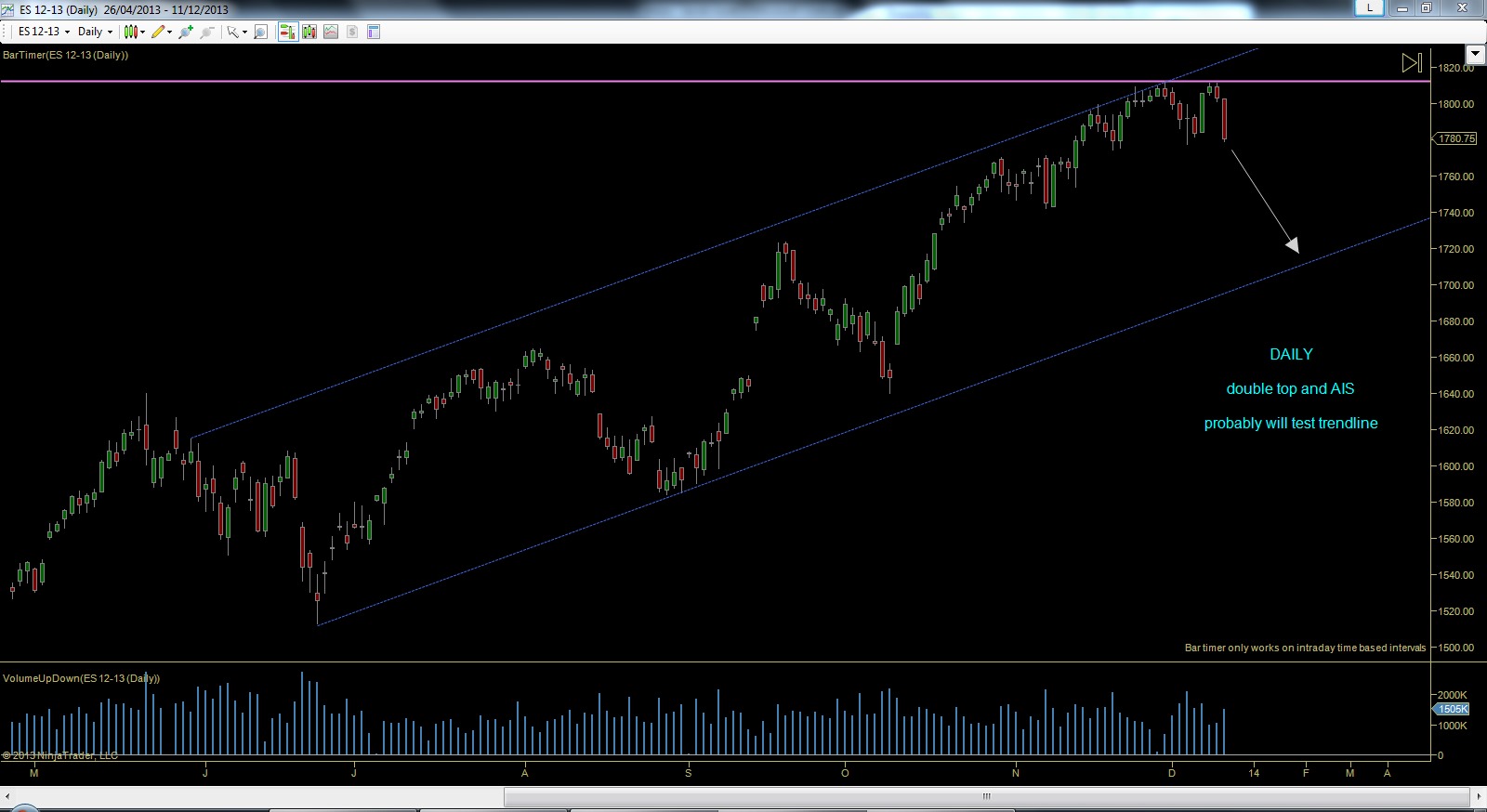Image resolution: width=1487 pixels, height=812 pixels.
Task: Select the VolumeUpDown indicator label
Action: point(81,678)
